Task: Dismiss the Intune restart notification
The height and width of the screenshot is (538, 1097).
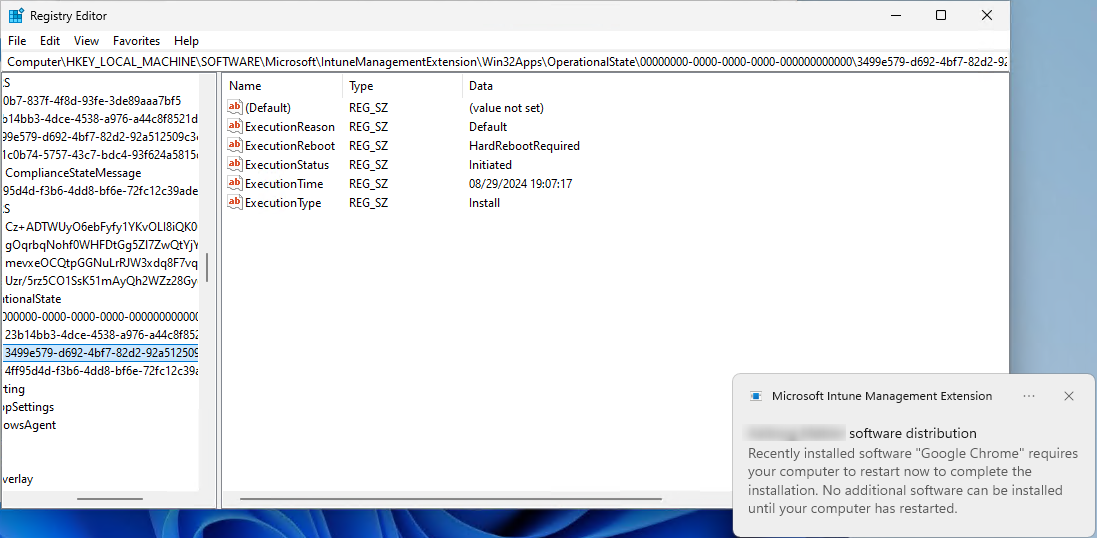Action: tap(1068, 396)
